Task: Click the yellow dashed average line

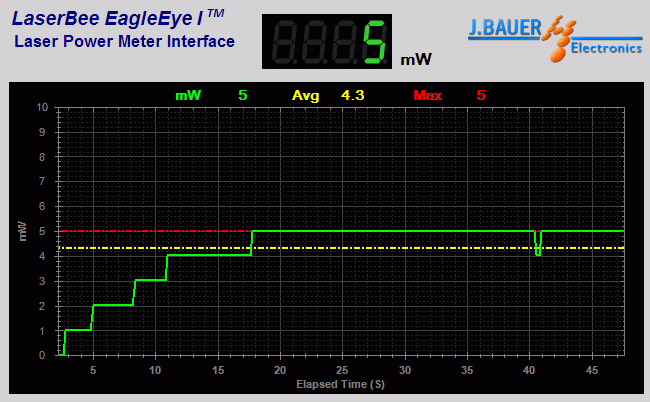Action: 342,248
